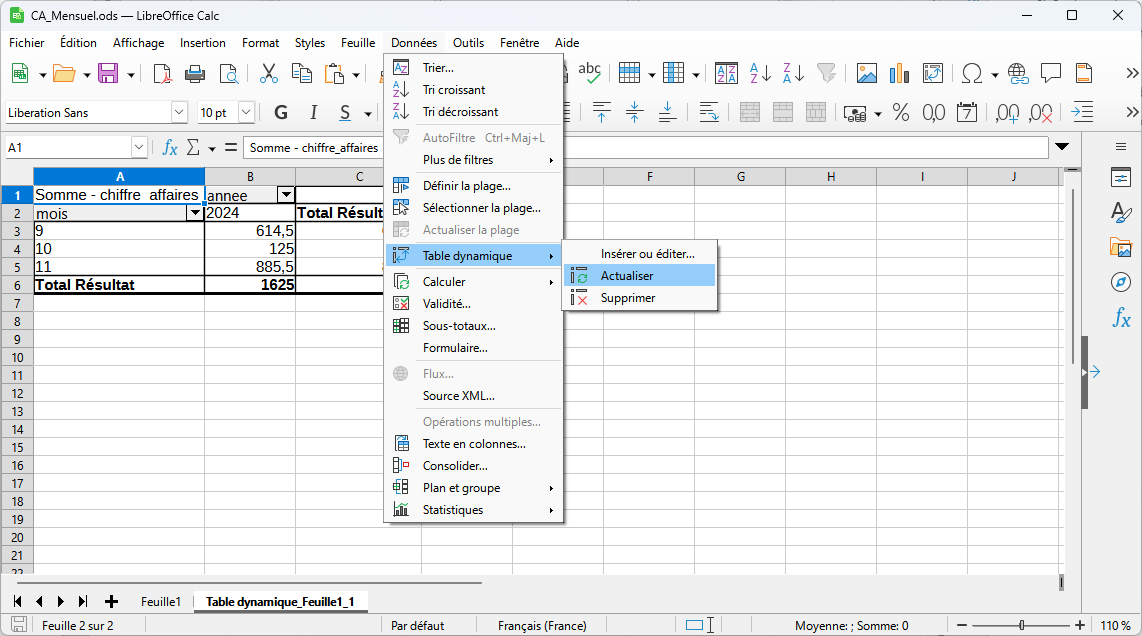Open the Navigator compass icon in sidebar
The image size is (1142, 636).
pos(1121,282)
